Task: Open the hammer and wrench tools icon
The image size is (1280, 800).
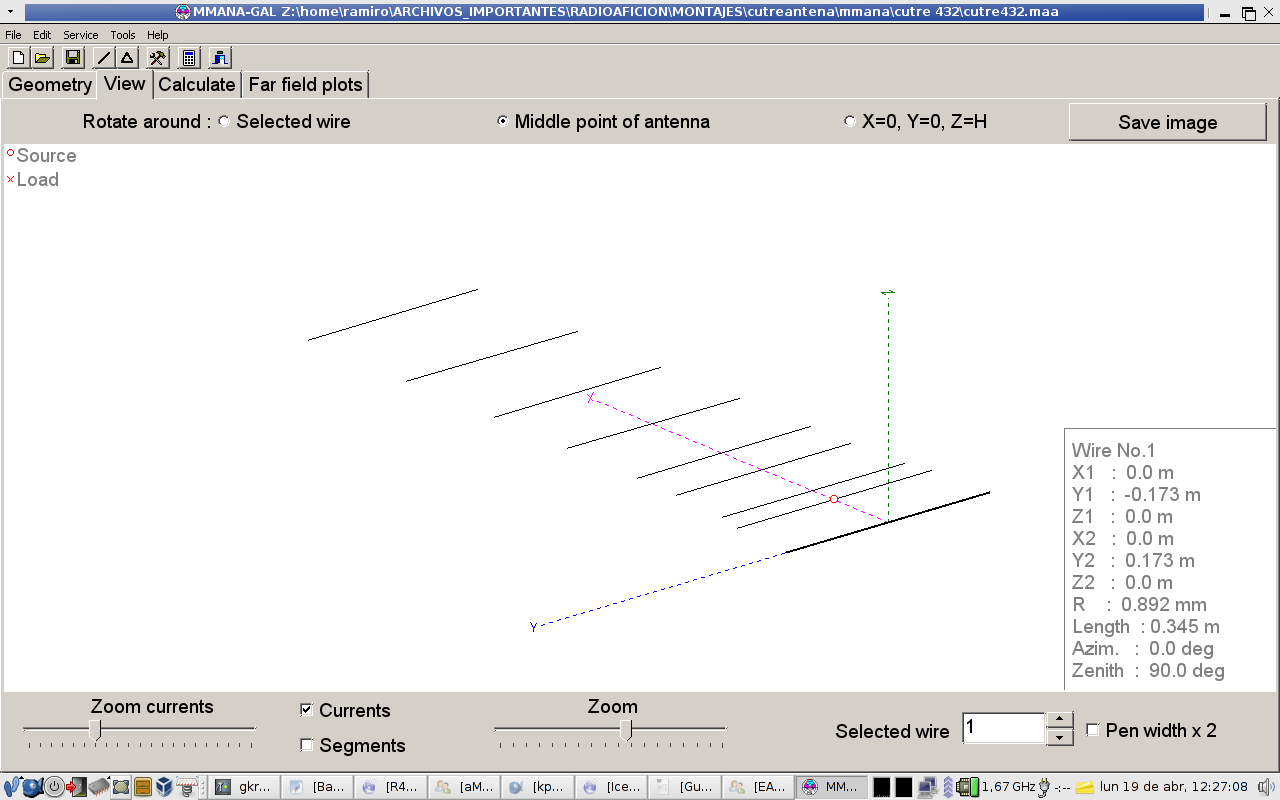Action: coord(158,58)
